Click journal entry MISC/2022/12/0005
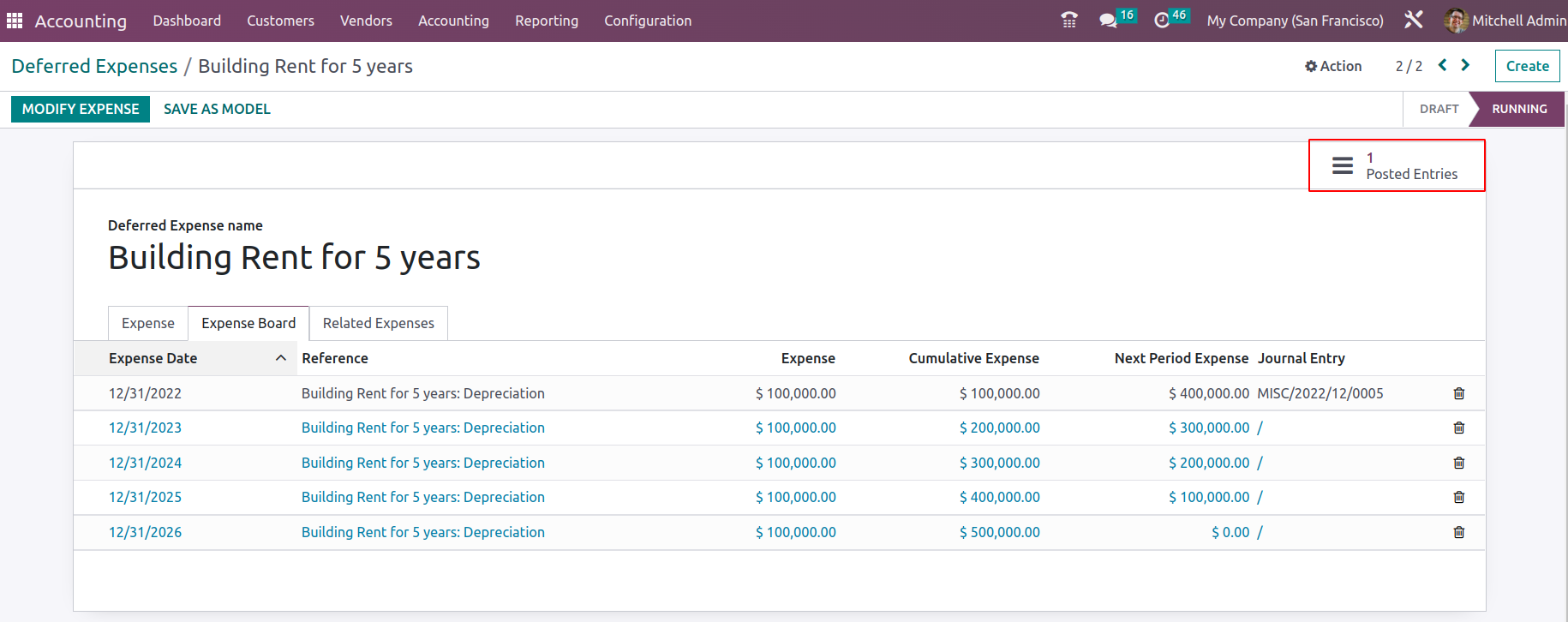Screen dimensions: 1568x622 (1320, 393)
